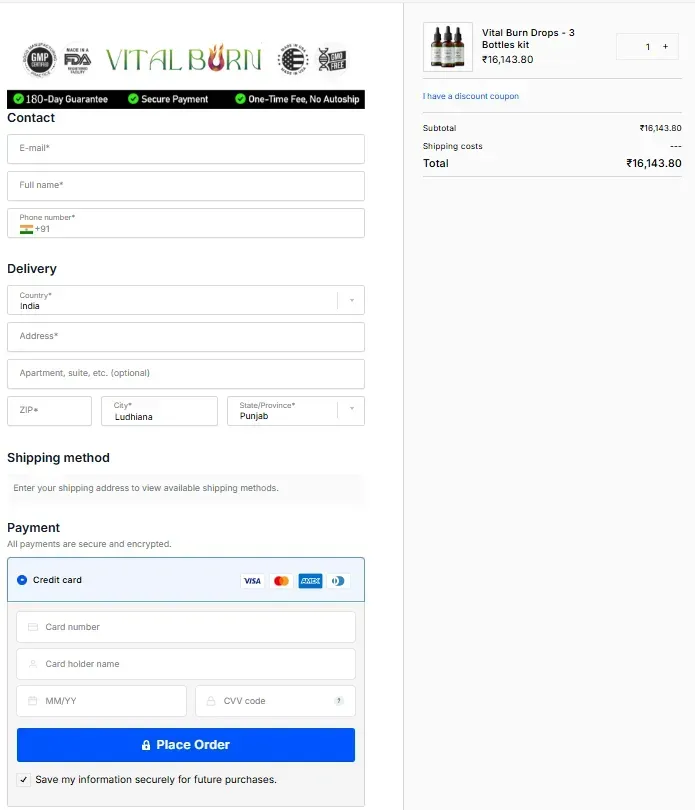The image size is (695, 810).
Task: Focus the E-mail input field
Action: tap(186, 149)
